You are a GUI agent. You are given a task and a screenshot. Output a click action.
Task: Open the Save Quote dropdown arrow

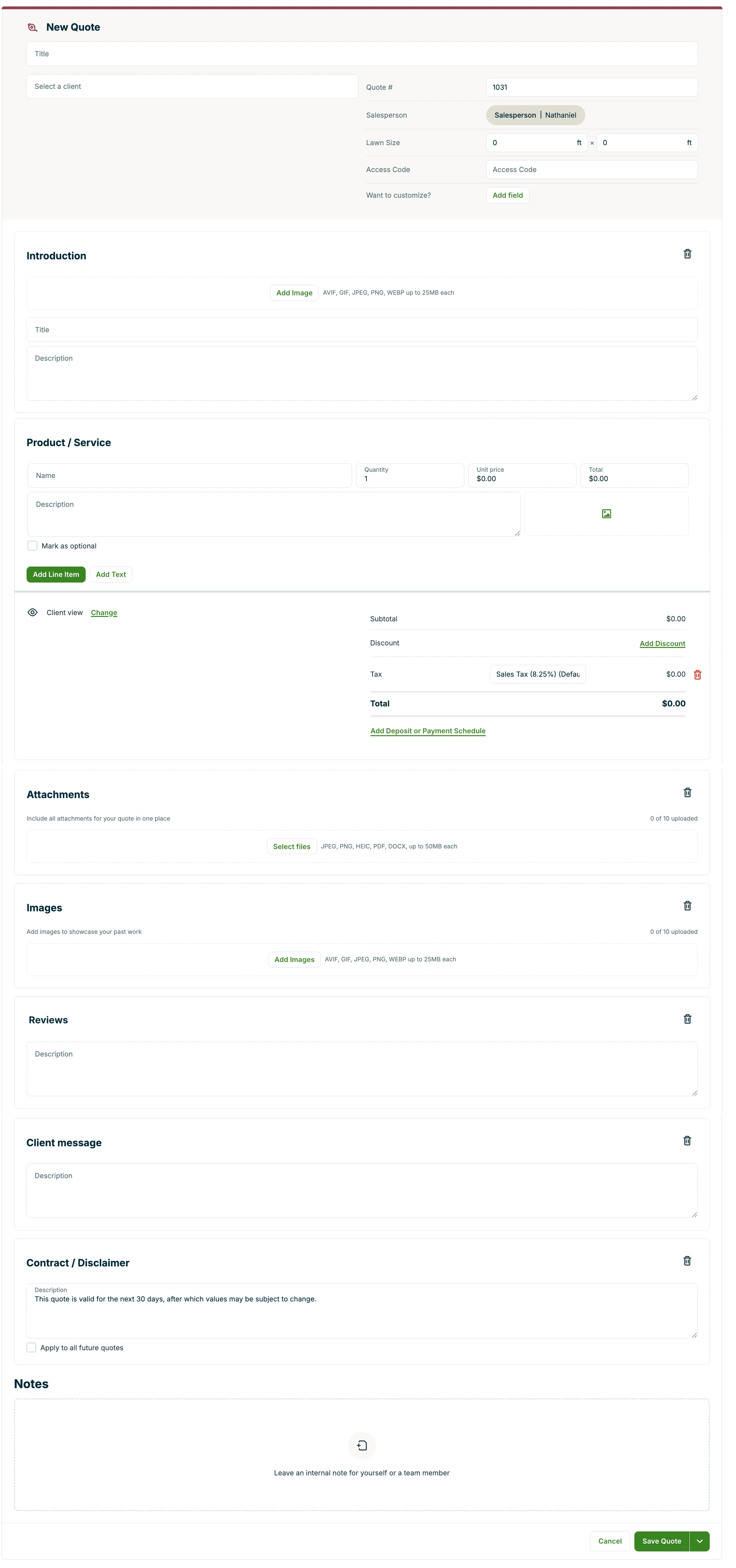coord(699,1541)
